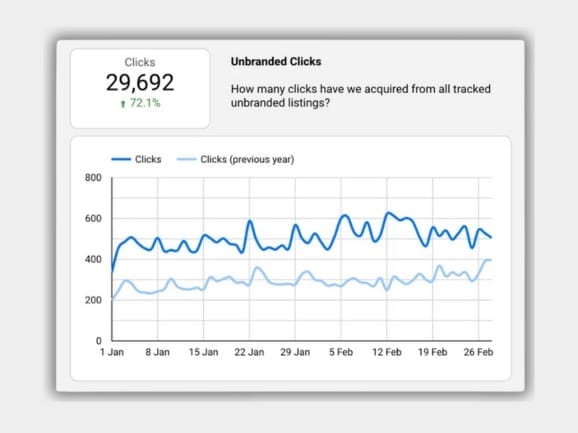Click the 400 y-axis label
This screenshot has height=433, width=578.
click(x=93, y=259)
